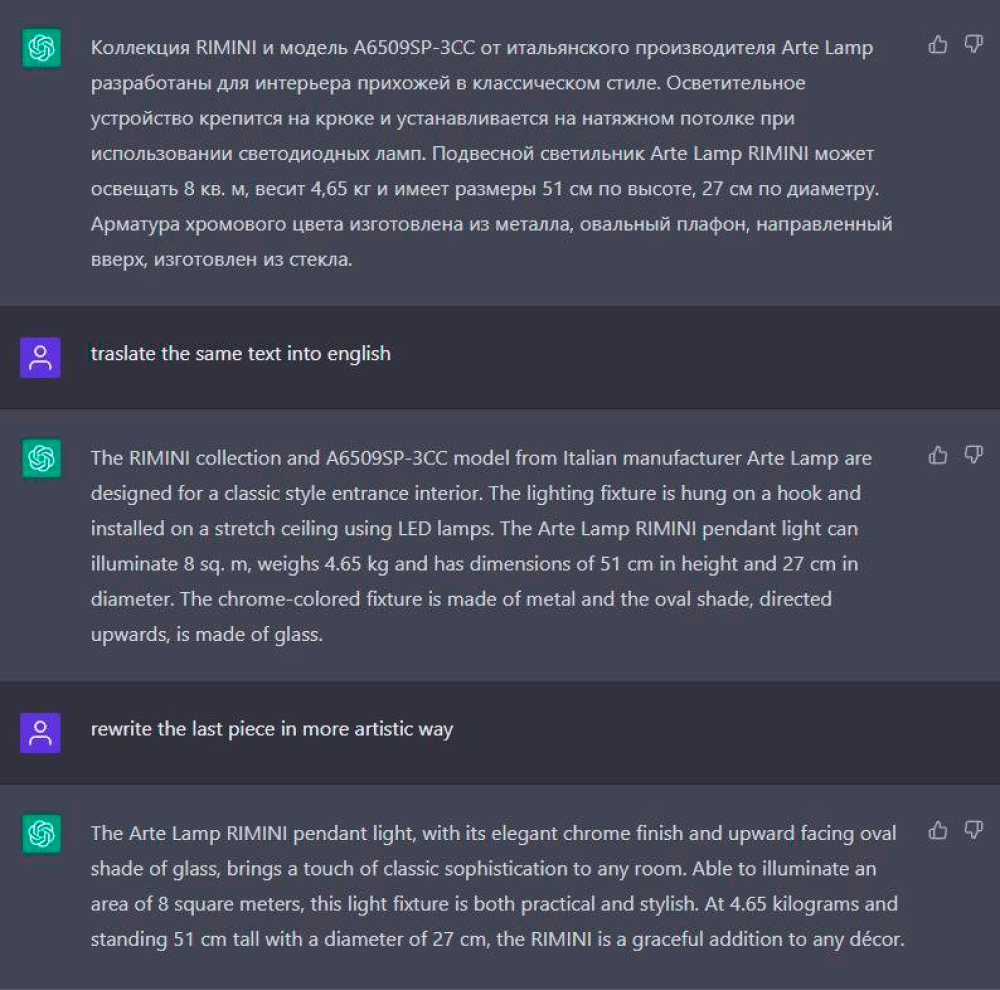Click ChatGPT logo beside the English translation

(x=41, y=458)
